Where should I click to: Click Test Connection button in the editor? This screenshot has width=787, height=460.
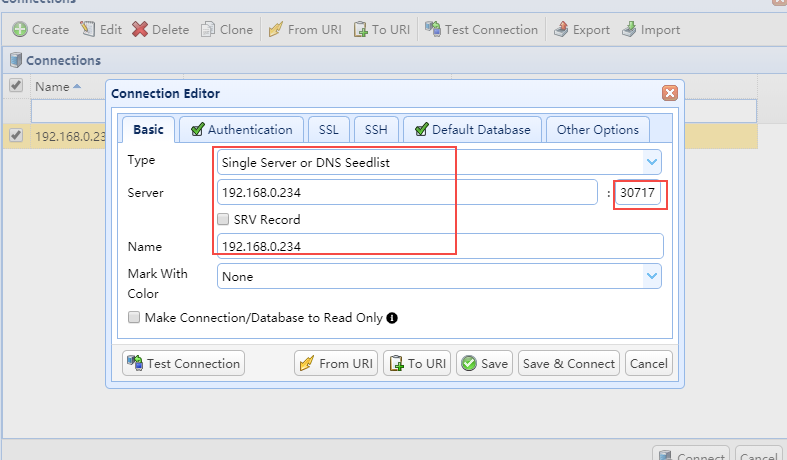click(x=183, y=363)
